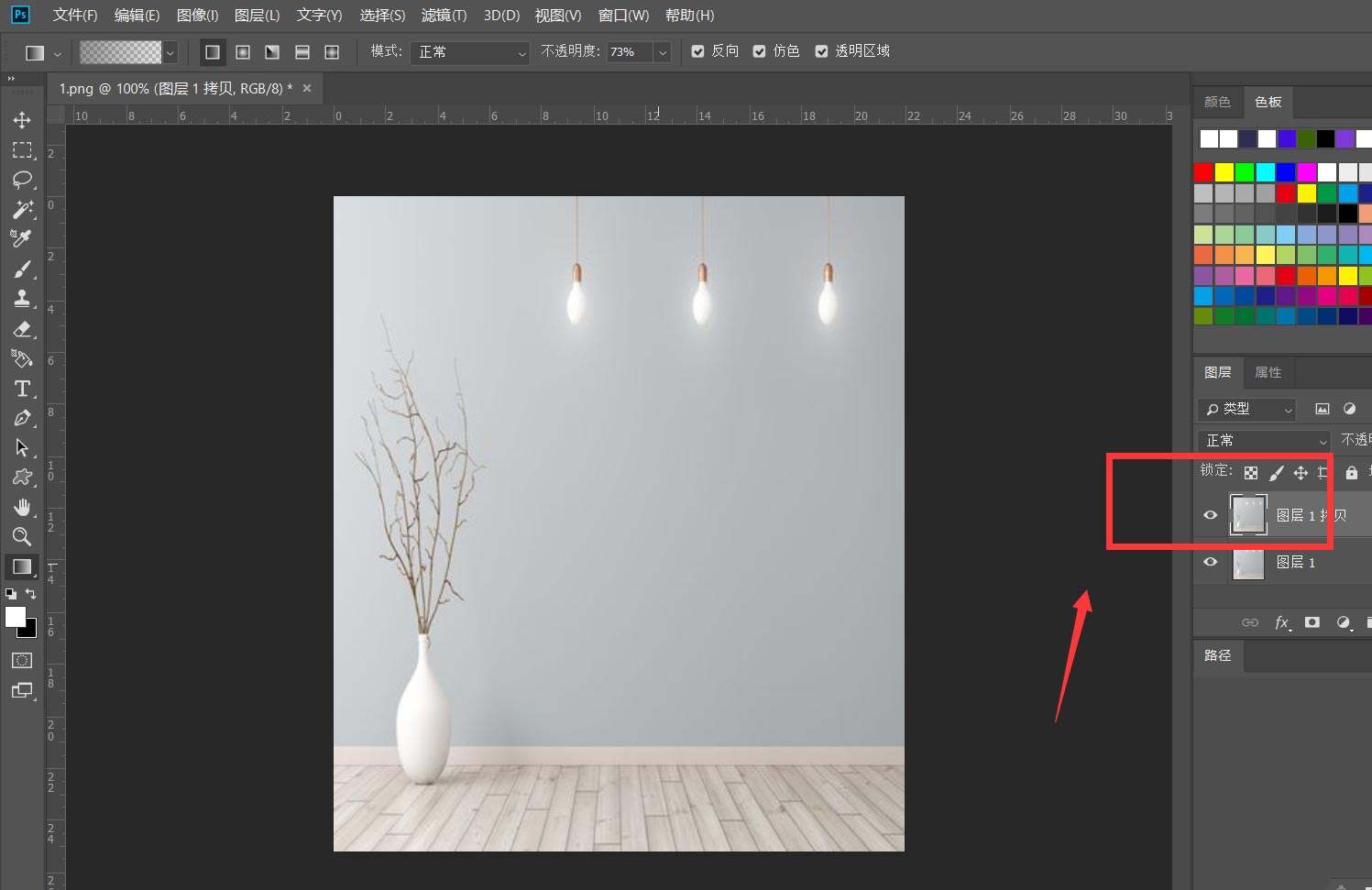Open the 模式 blend mode dropdown
Viewport: 1372px width, 890px height.
469,52
